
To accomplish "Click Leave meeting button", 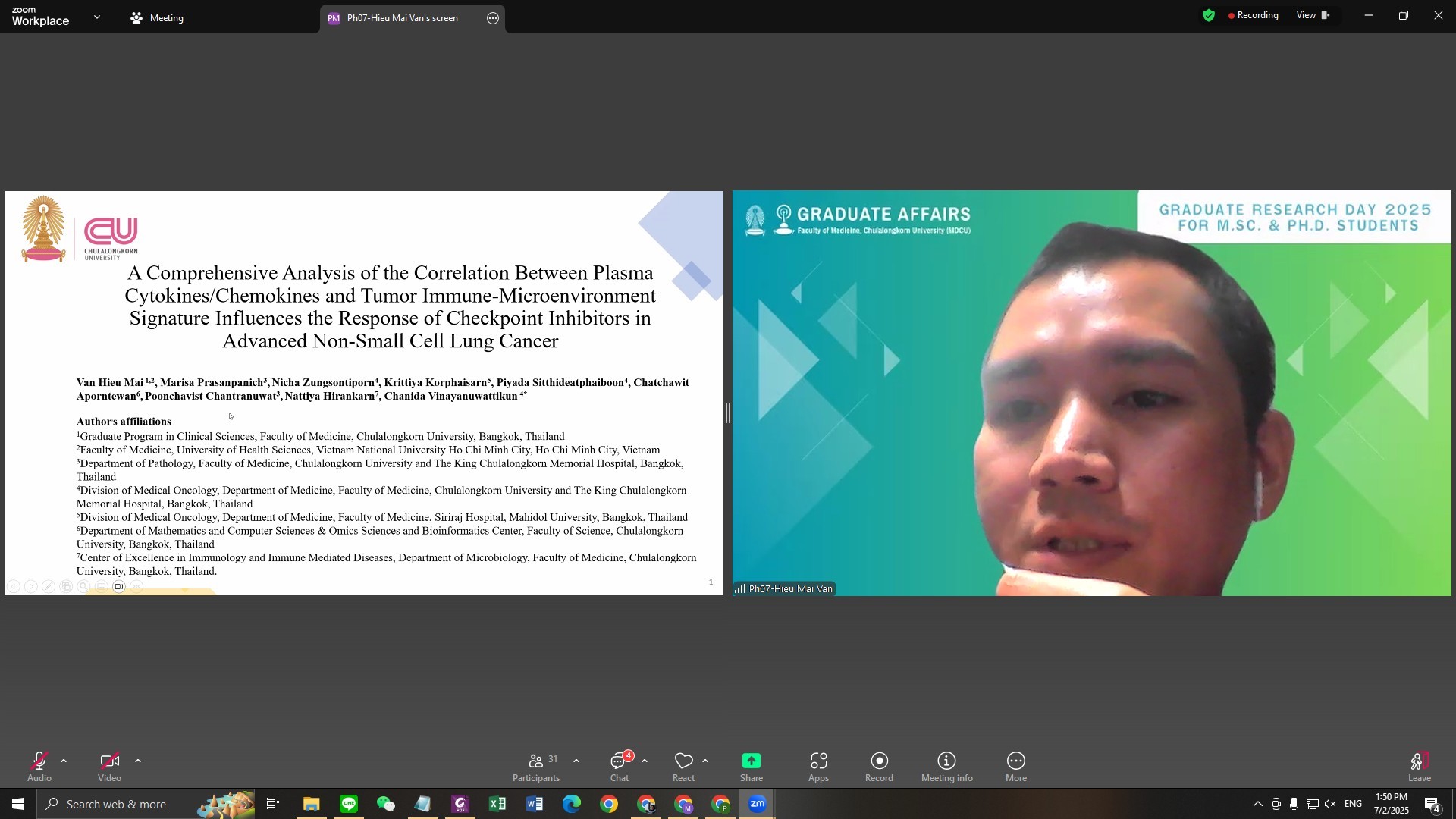I will tap(1419, 766).
